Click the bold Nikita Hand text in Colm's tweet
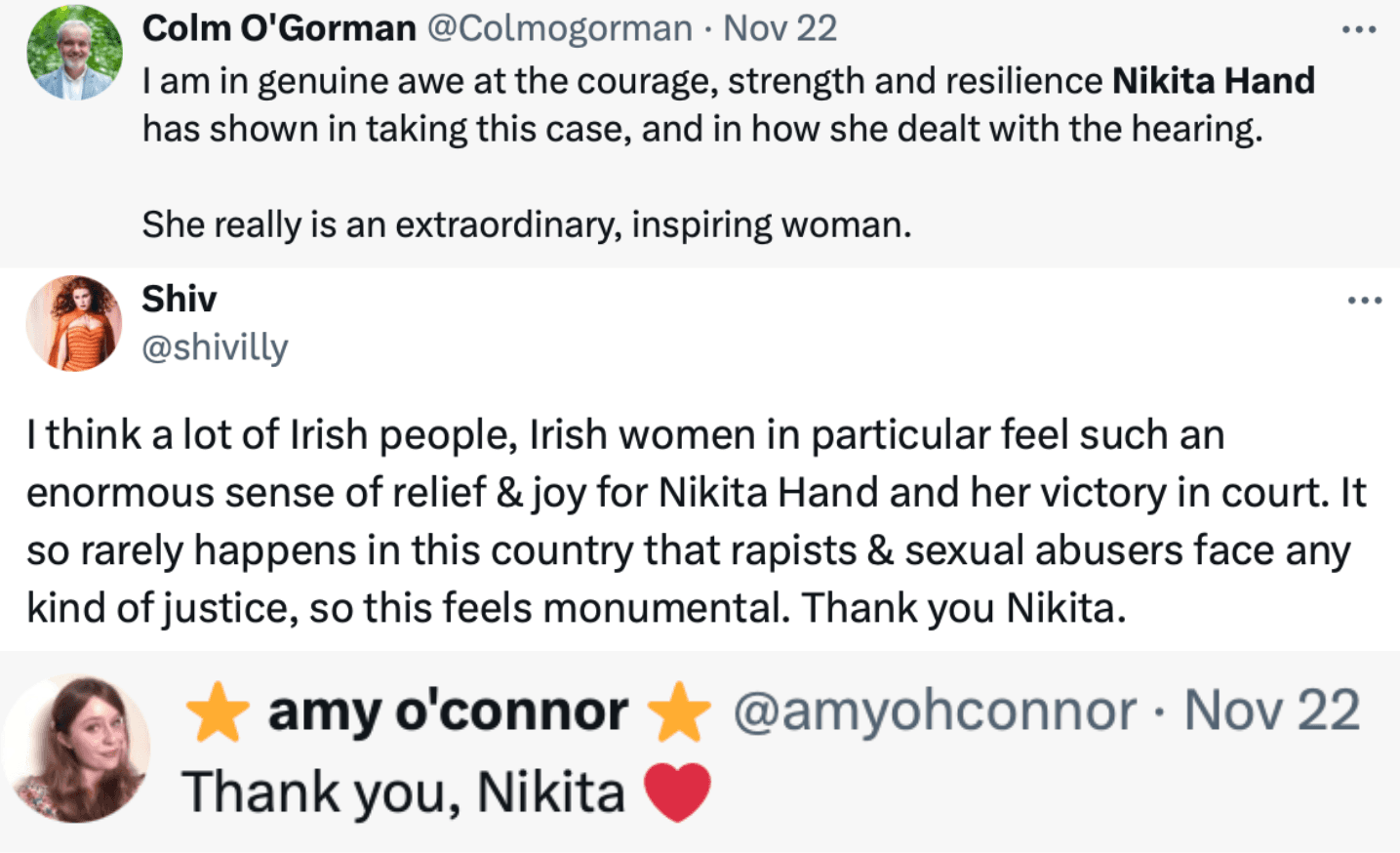Viewport: 1400px width, 853px height. click(x=1213, y=80)
